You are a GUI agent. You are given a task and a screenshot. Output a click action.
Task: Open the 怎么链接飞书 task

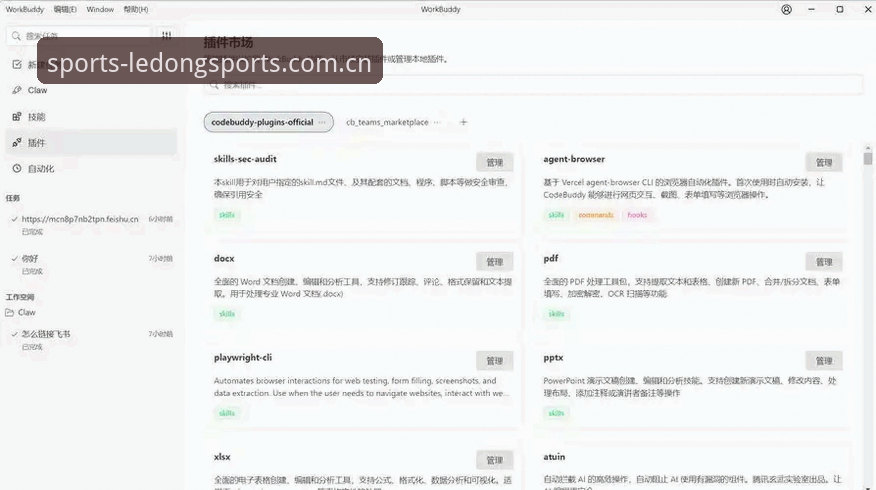[x=92, y=340]
